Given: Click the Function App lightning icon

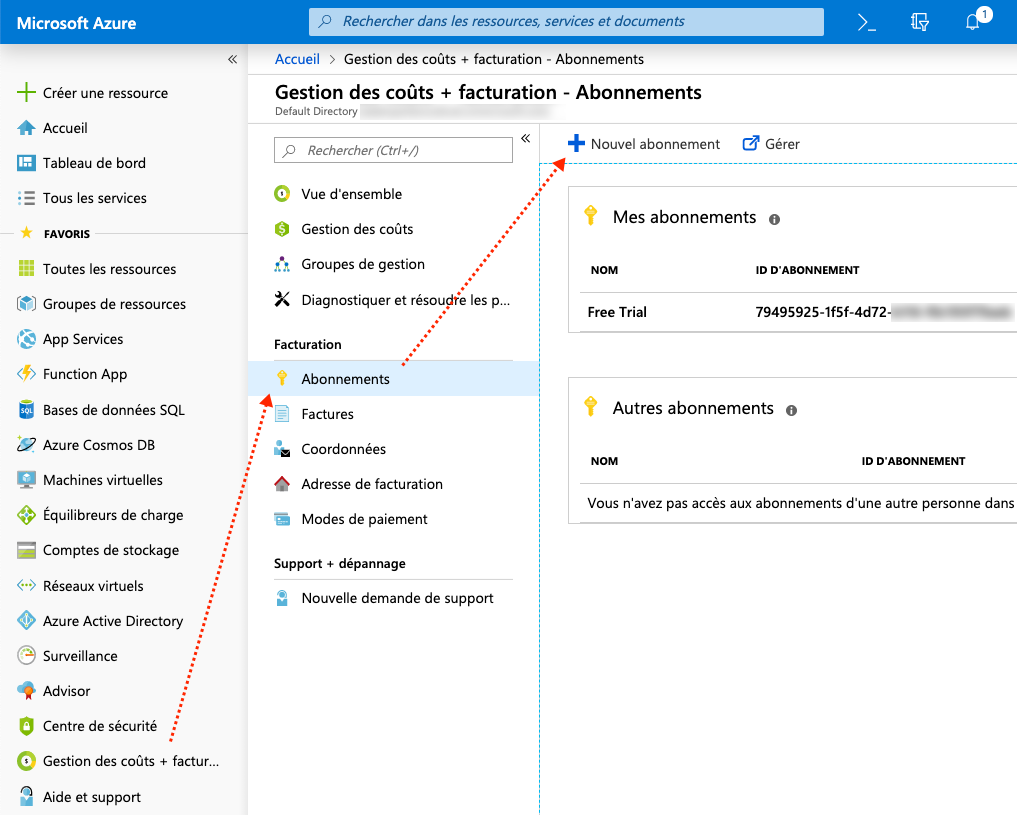Looking at the screenshot, I should [26, 373].
